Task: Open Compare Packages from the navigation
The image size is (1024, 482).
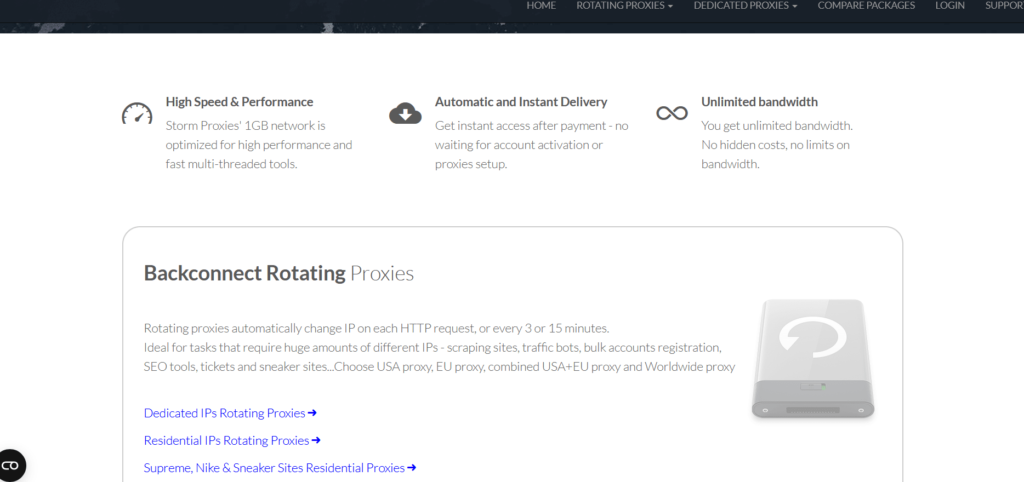Action: pyautogui.click(x=866, y=6)
